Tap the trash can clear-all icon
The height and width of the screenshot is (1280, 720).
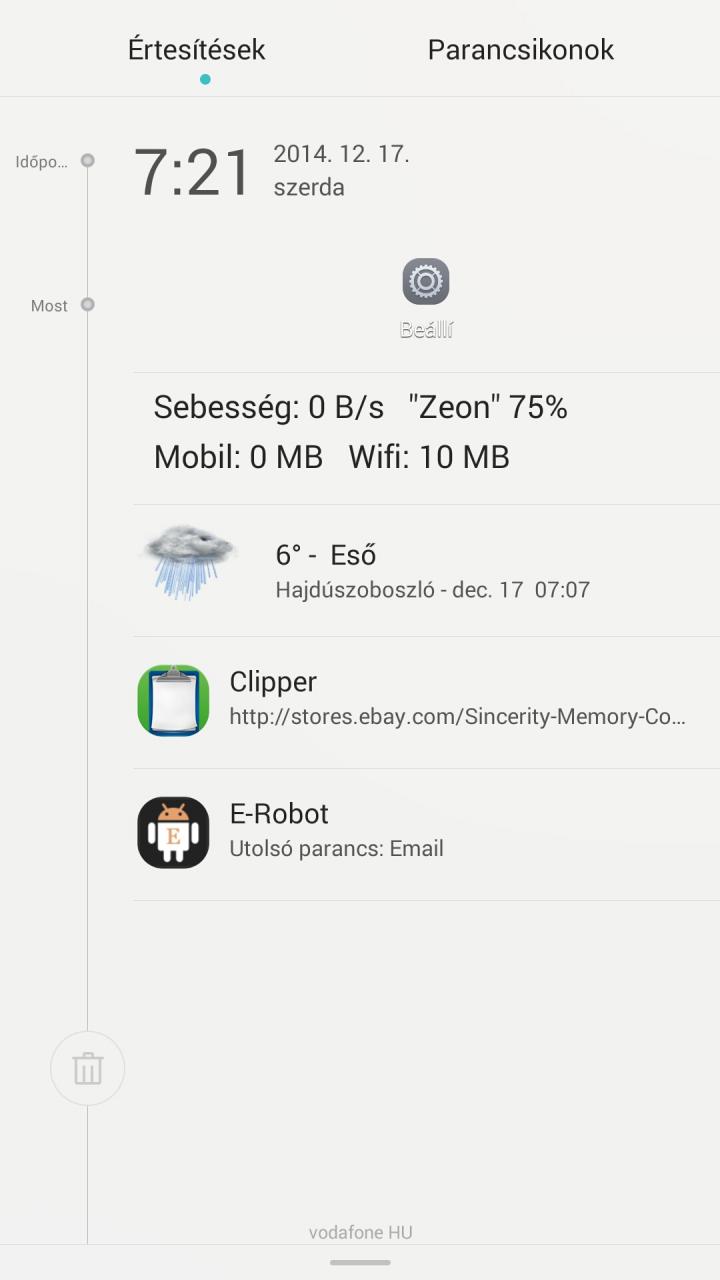click(88, 1069)
